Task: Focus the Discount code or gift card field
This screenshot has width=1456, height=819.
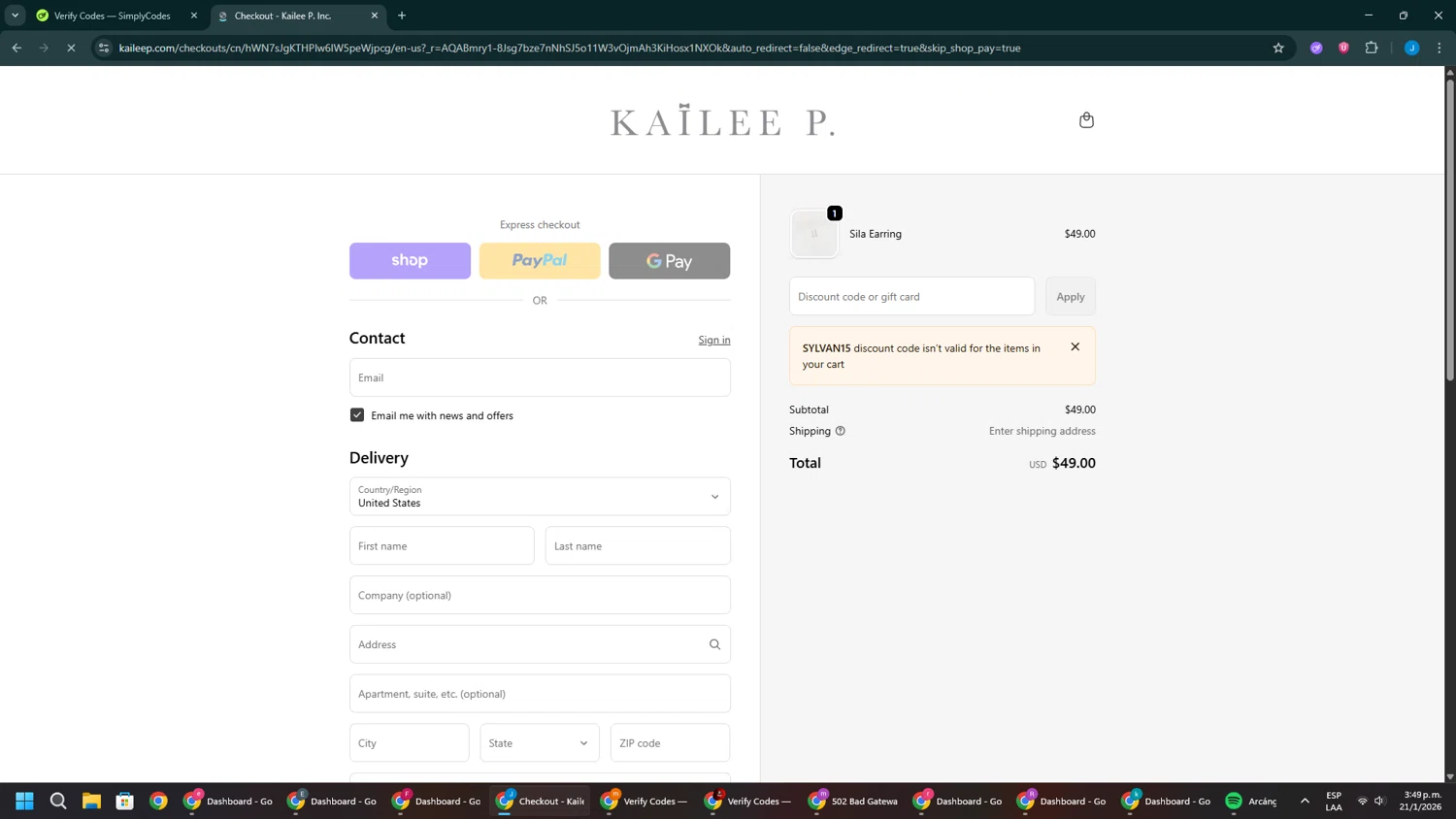Action: pos(911,297)
